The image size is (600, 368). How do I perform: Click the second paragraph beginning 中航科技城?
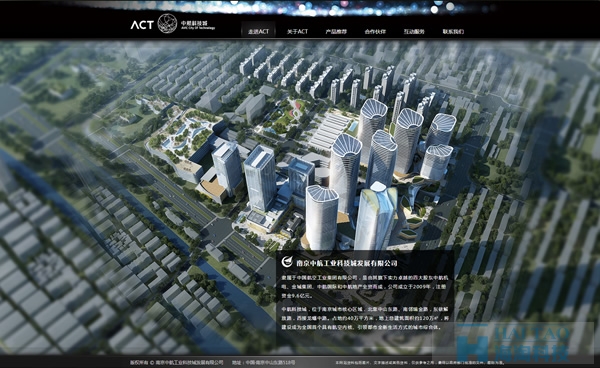click(x=365, y=318)
